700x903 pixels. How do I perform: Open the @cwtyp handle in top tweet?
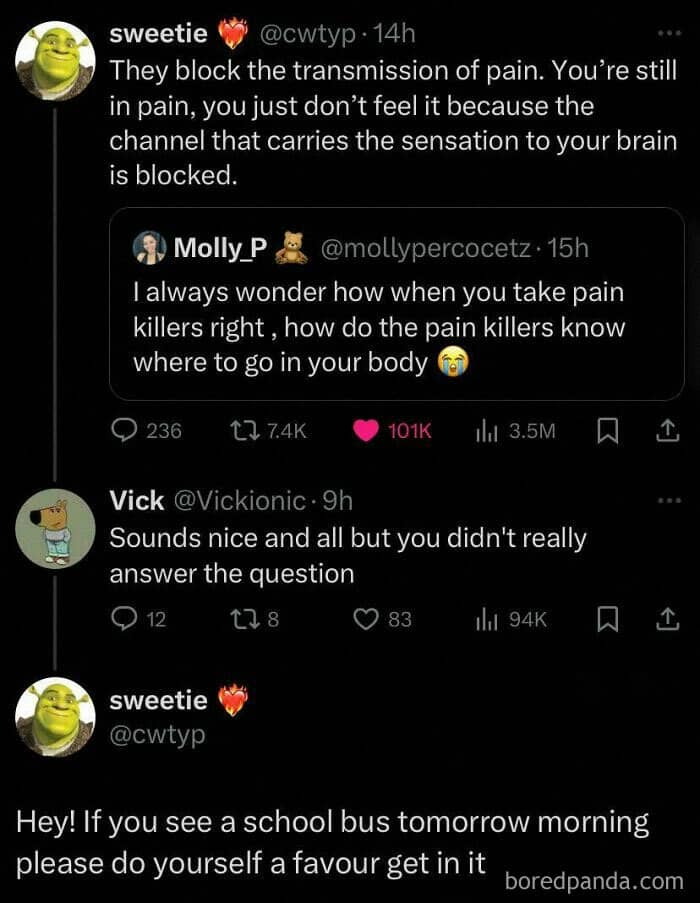tap(308, 34)
